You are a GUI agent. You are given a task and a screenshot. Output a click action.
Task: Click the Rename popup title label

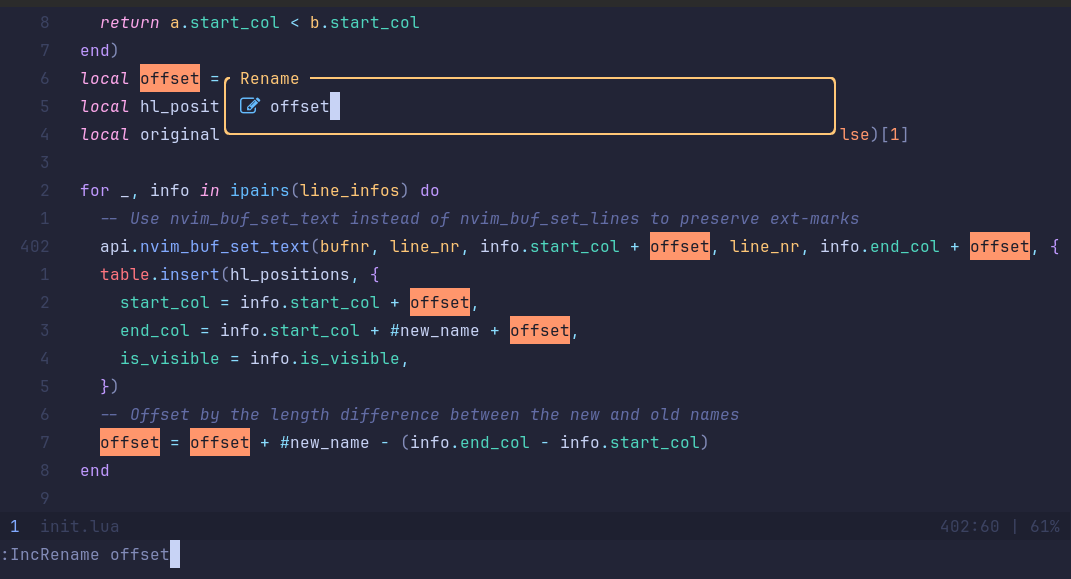pos(270,78)
